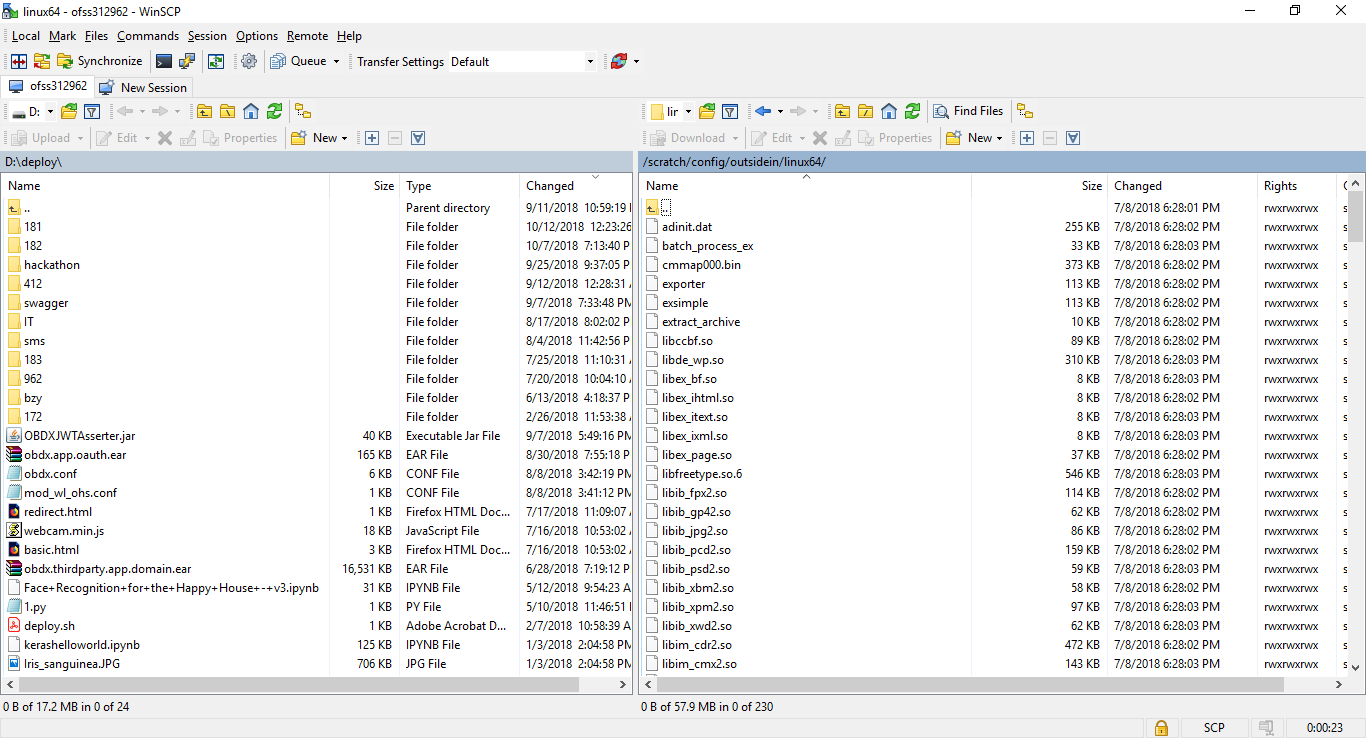The width and height of the screenshot is (1366, 738).
Task: Click remote panel Open Directory icon
Action: (707, 111)
